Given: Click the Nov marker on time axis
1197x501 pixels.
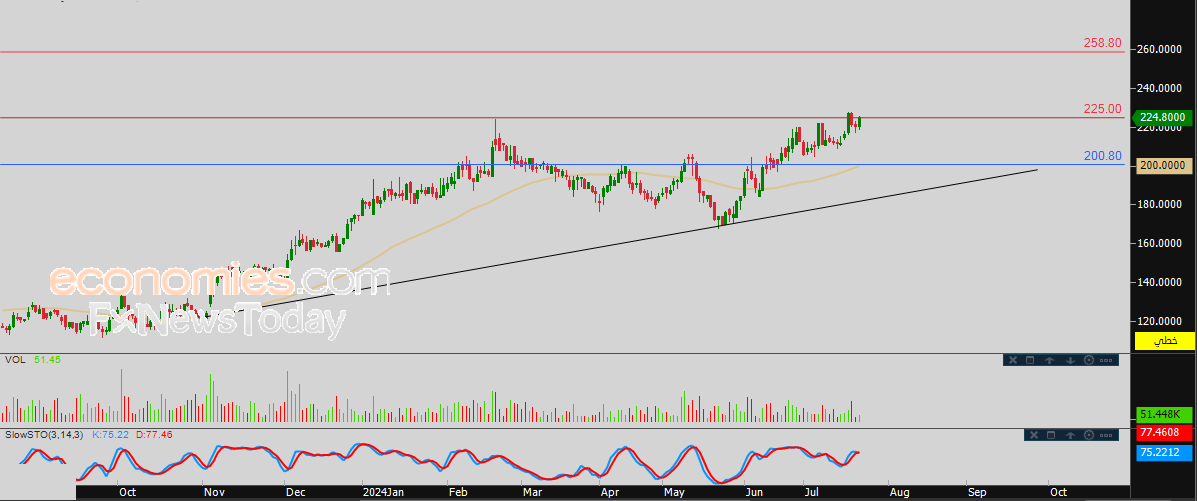Looking at the screenshot, I should pyautogui.click(x=216, y=491).
